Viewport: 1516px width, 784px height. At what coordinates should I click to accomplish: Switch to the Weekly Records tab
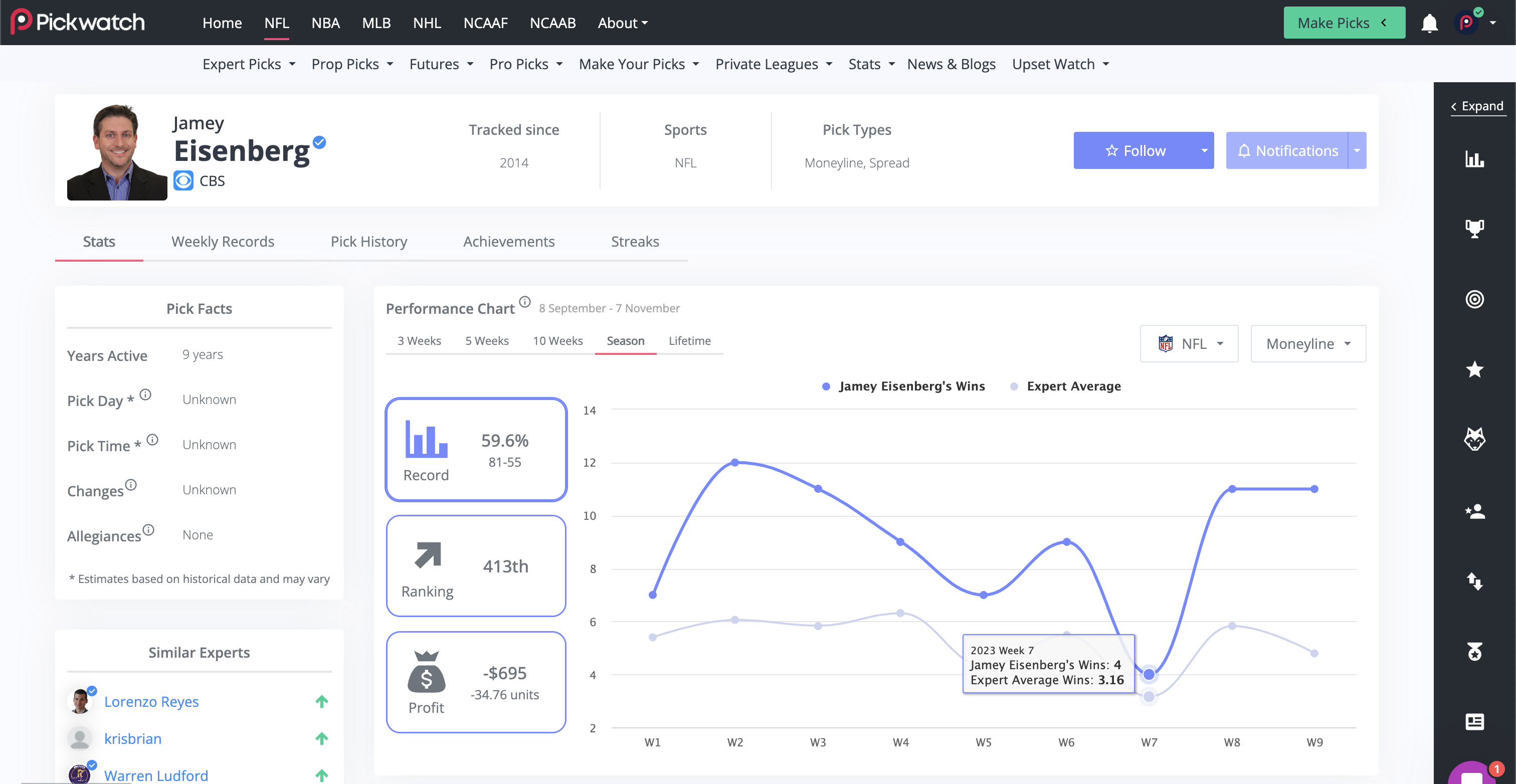(x=223, y=241)
